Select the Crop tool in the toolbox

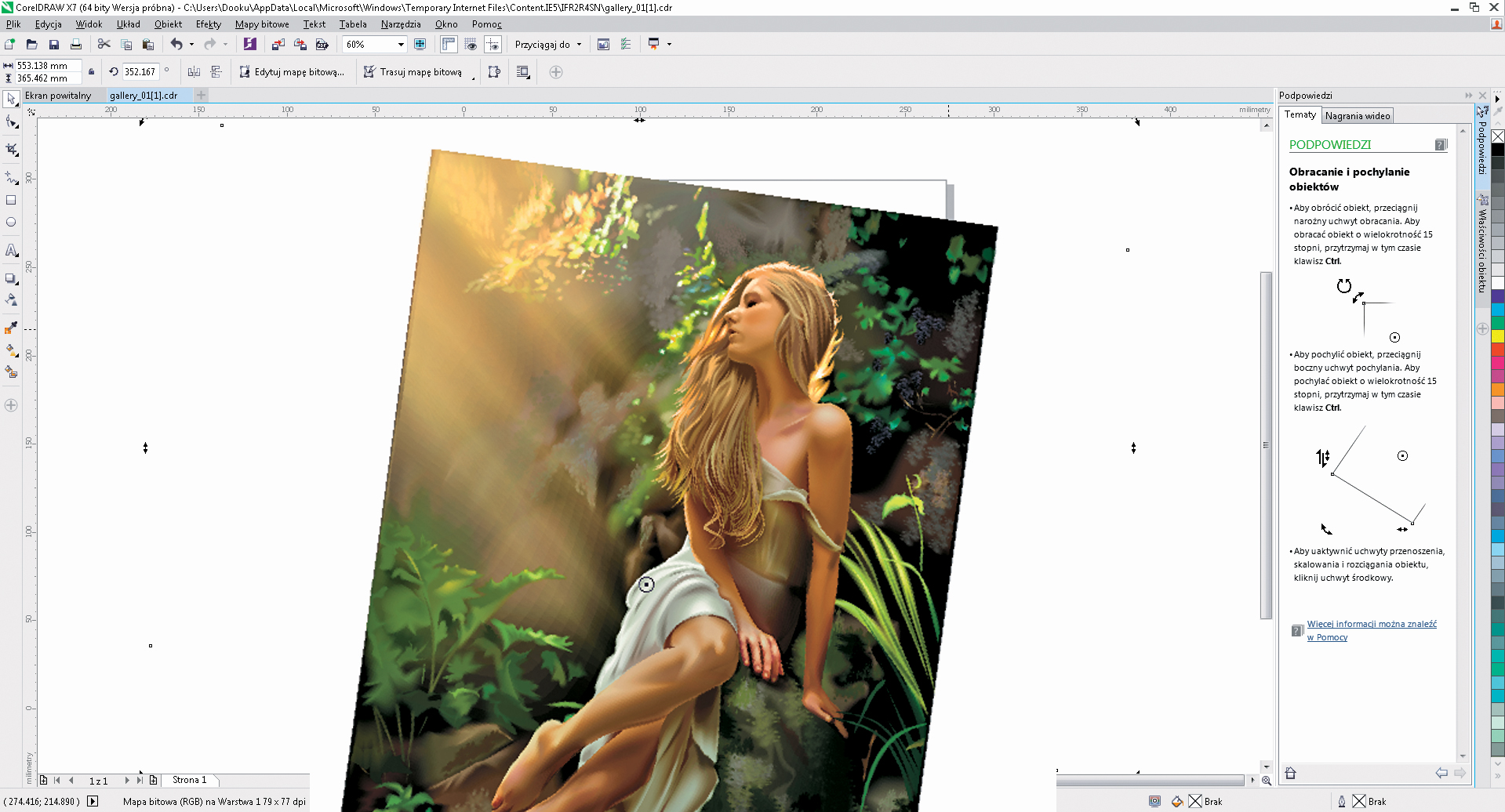11,149
